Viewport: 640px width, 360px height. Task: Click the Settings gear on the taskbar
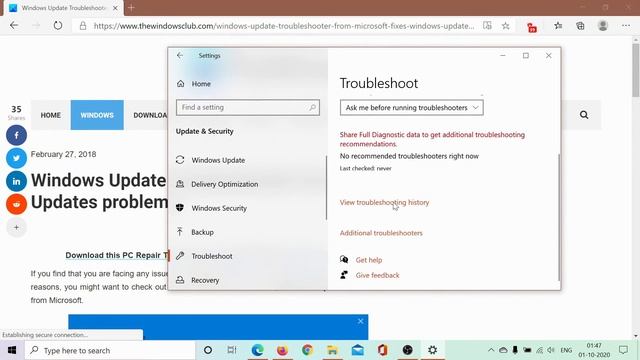432,350
